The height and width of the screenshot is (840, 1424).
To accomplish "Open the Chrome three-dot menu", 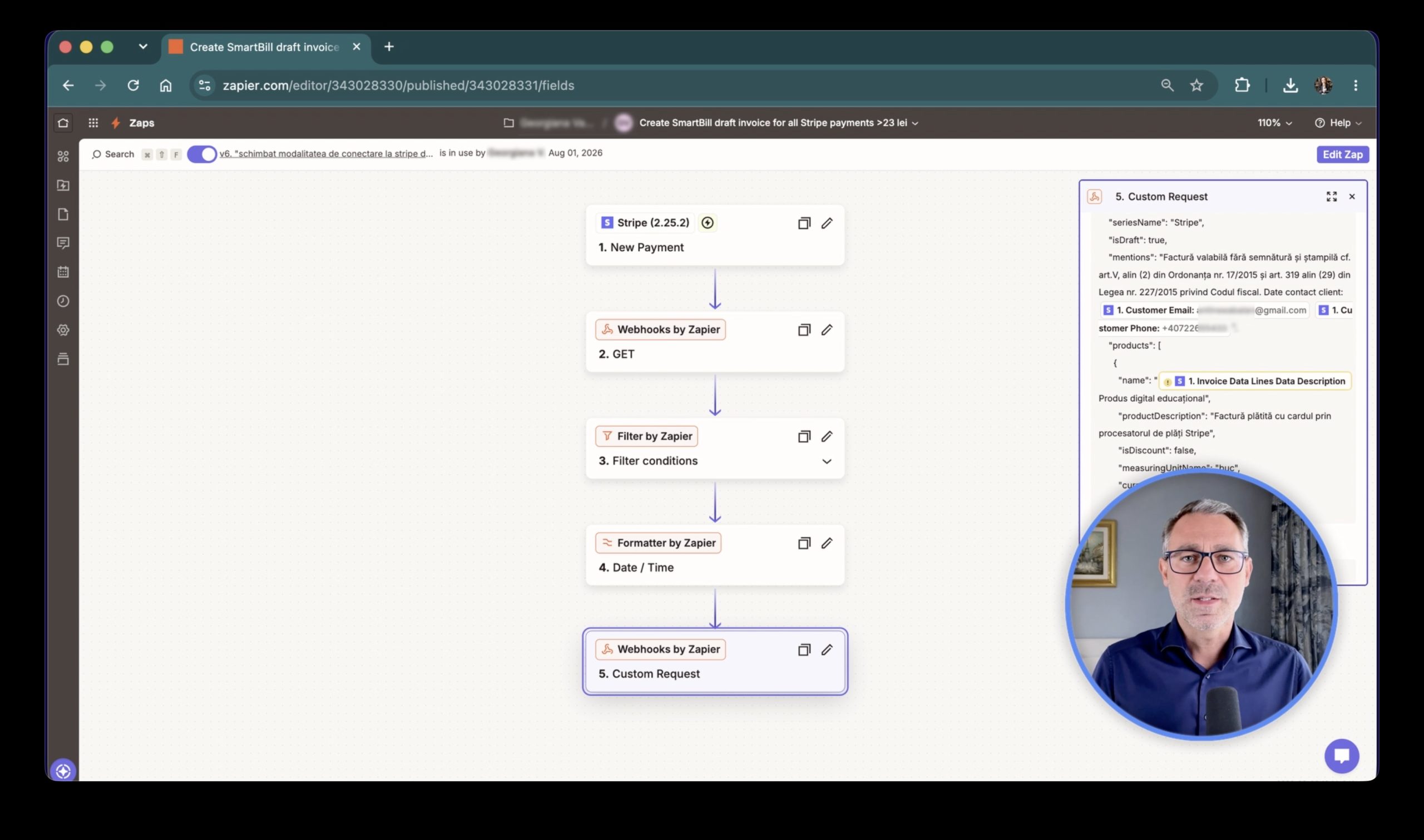I will click(1356, 86).
